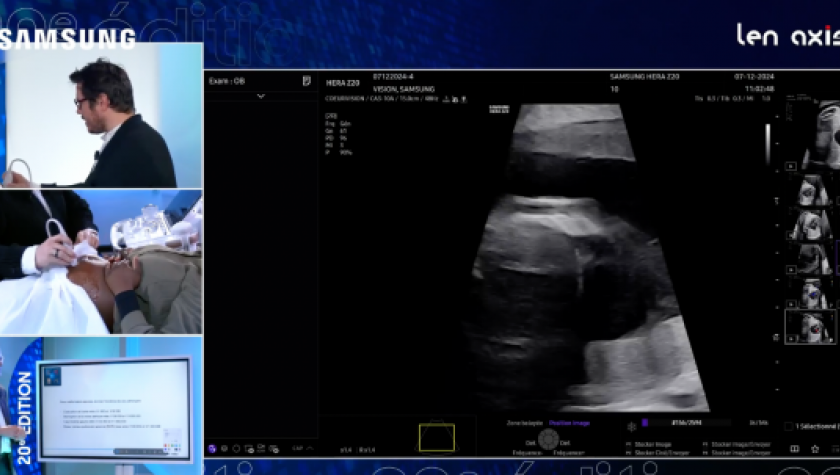Click the VISION, SAMSUNG patient name
The image size is (840, 475).
(x=403, y=89)
